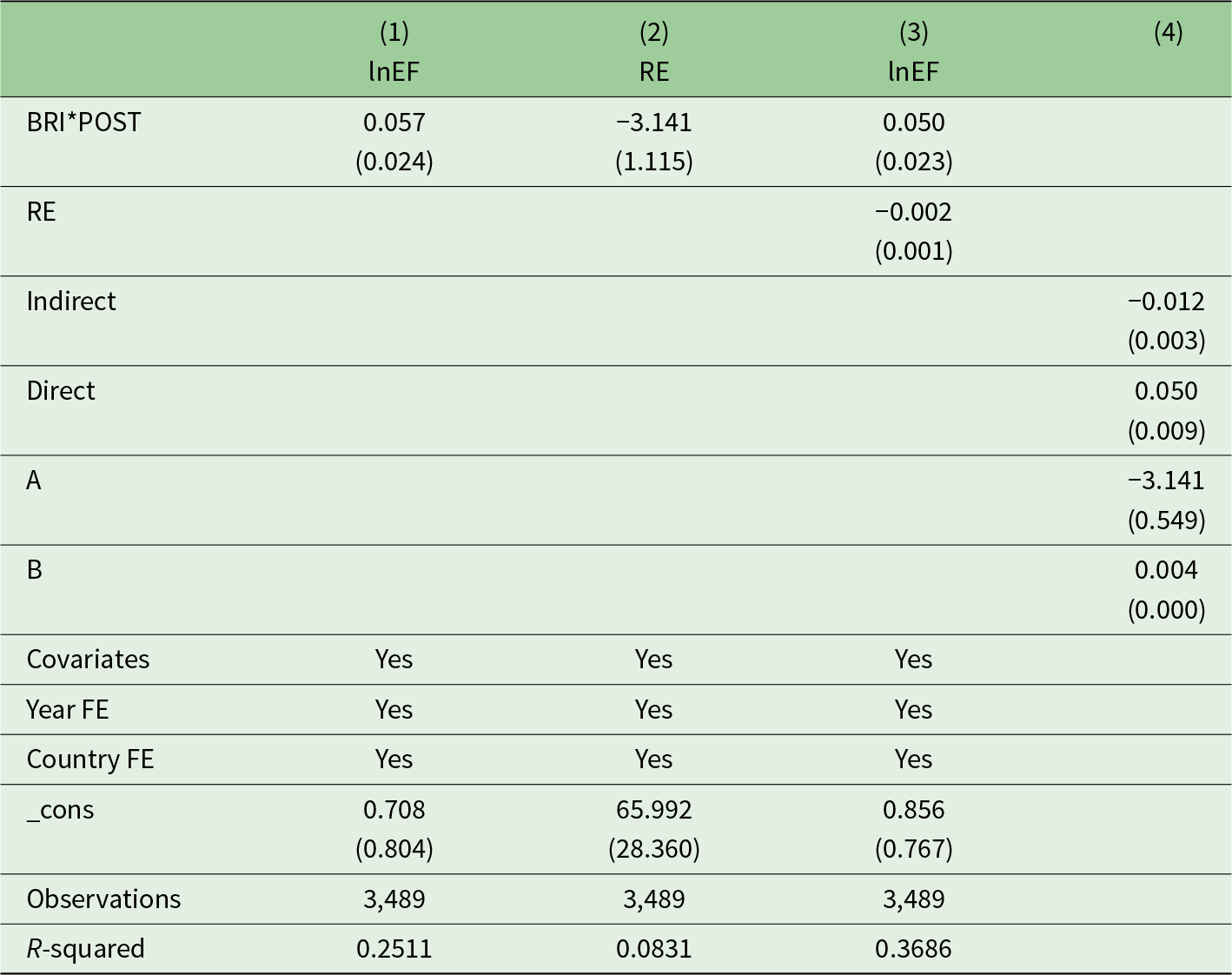Select the 0.057 coefficient value
Image resolution: width=1232 pixels, height=975 pixels.
pyautogui.click(x=394, y=123)
